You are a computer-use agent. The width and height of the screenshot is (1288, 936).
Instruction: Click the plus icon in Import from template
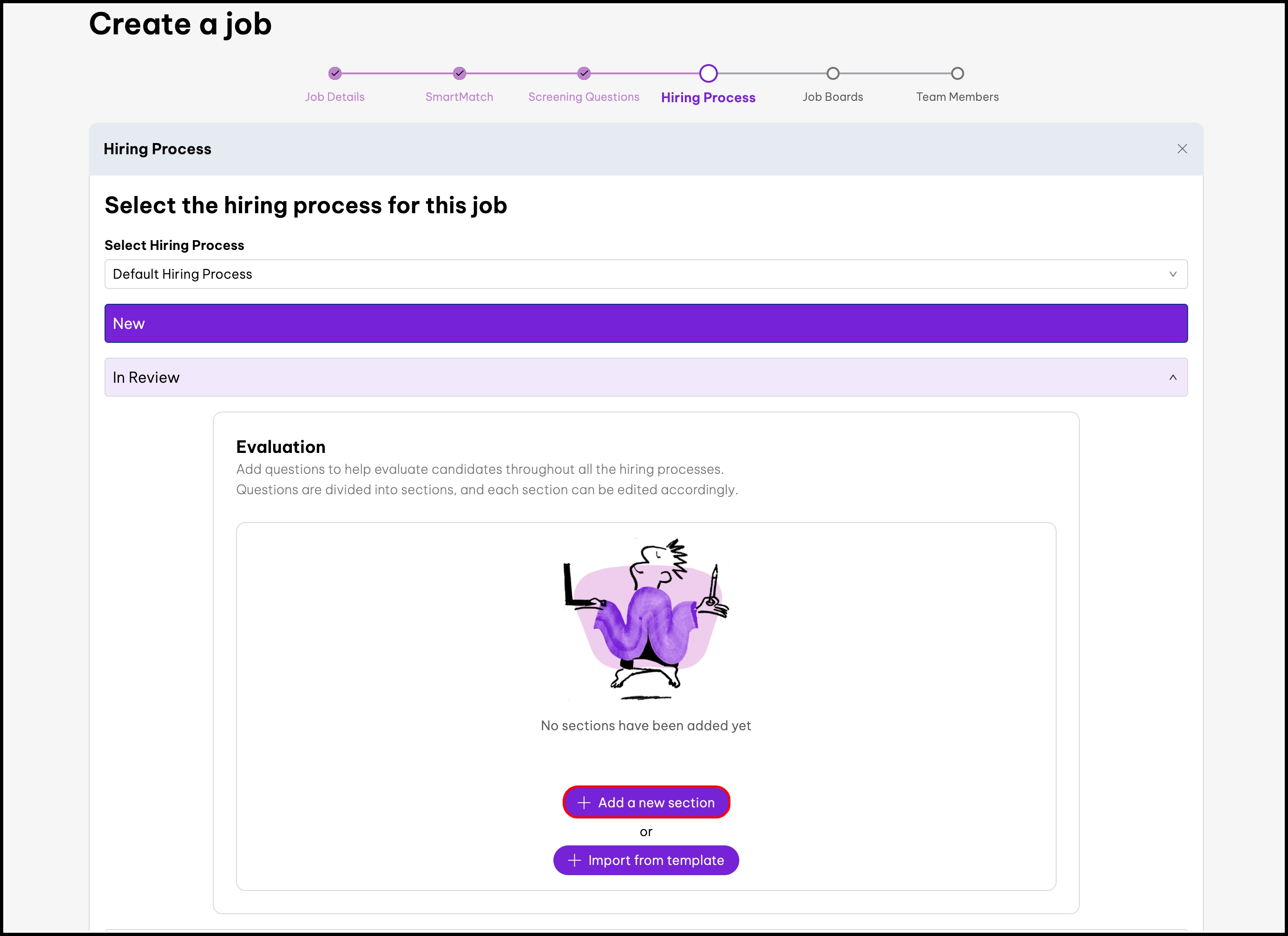pyautogui.click(x=574, y=860)
